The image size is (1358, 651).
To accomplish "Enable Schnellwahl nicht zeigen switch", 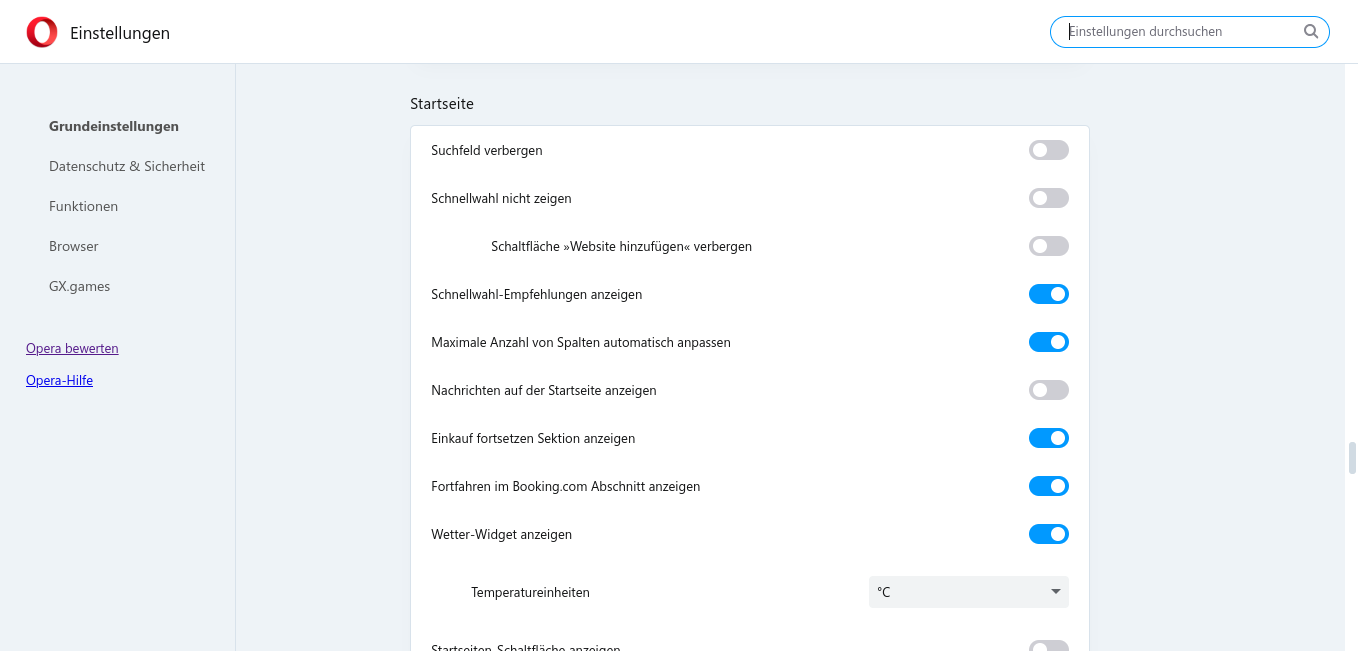I will [x=1048, y=198].
